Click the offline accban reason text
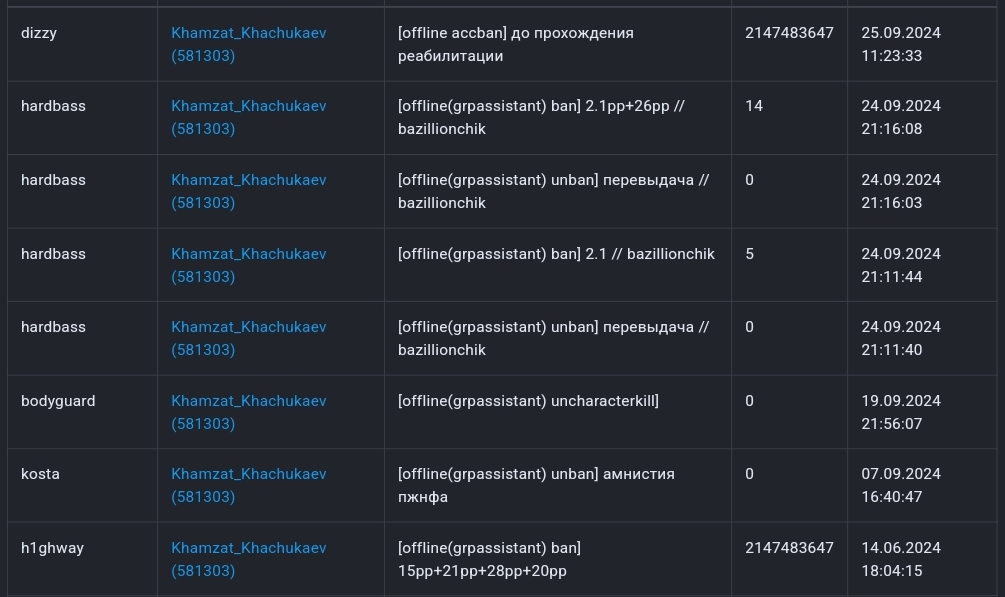 point(515,44)
